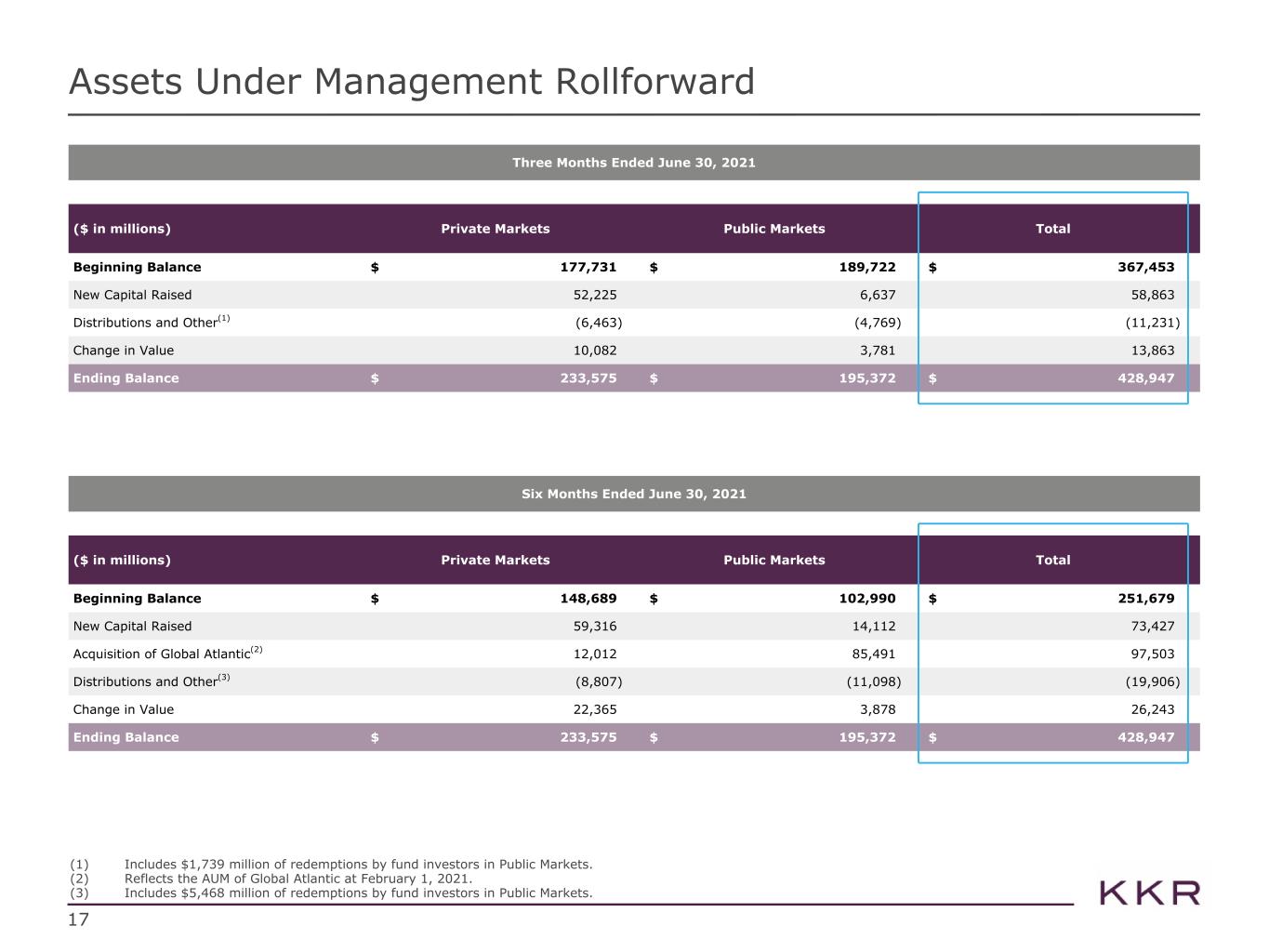The height and width of the screenshot is (952, 1269).
Task: Click the Six Months Ended June 30, 2021 header
Action: pos(634,494)
